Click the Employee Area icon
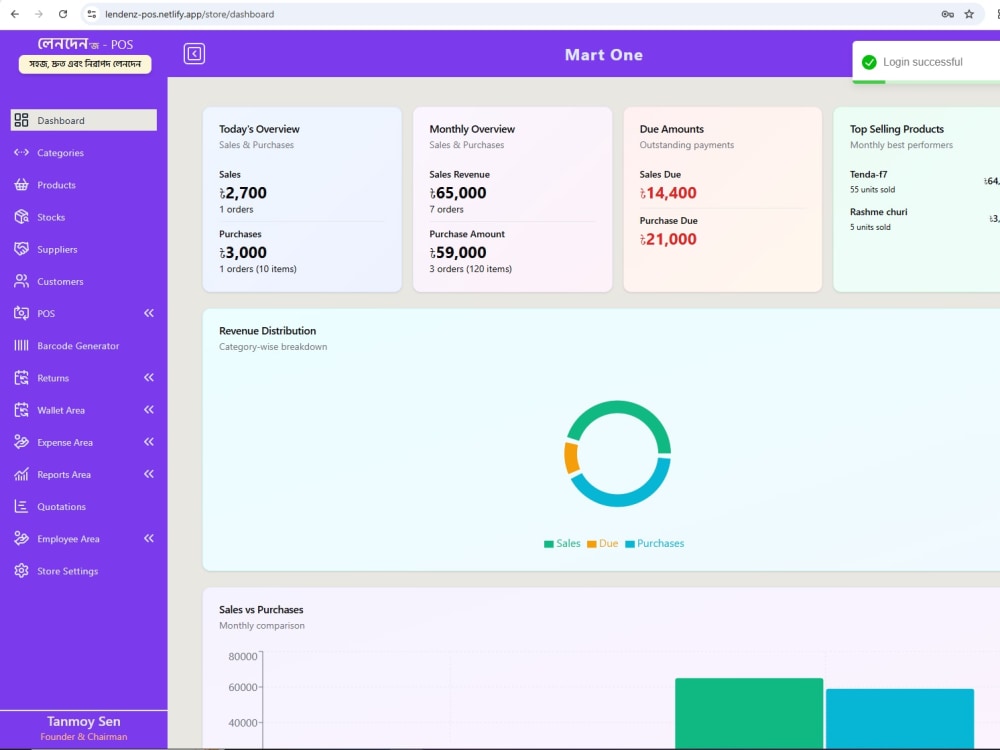Image resolution: width=1000 pixels, height=750 pixels. [21, 538]
